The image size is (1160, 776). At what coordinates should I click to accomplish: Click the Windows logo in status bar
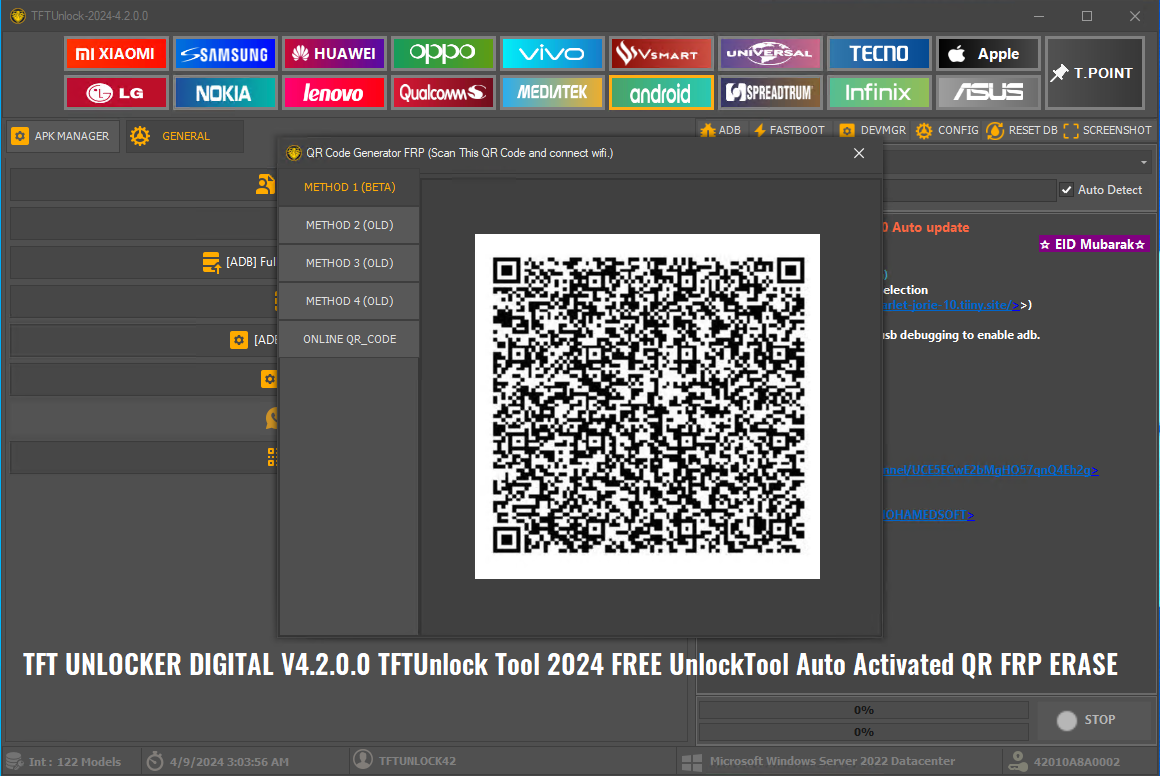(x=692, y=762)
